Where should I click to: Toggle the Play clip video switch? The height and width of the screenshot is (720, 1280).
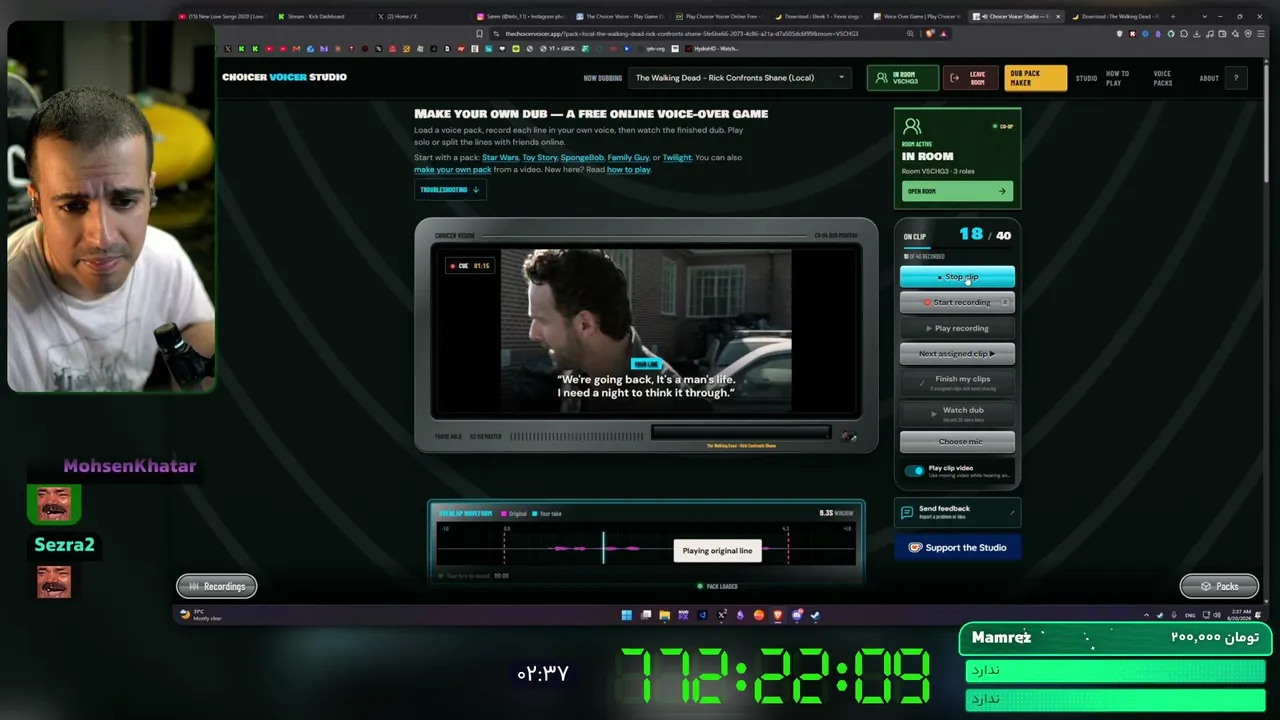pos(914,470)
